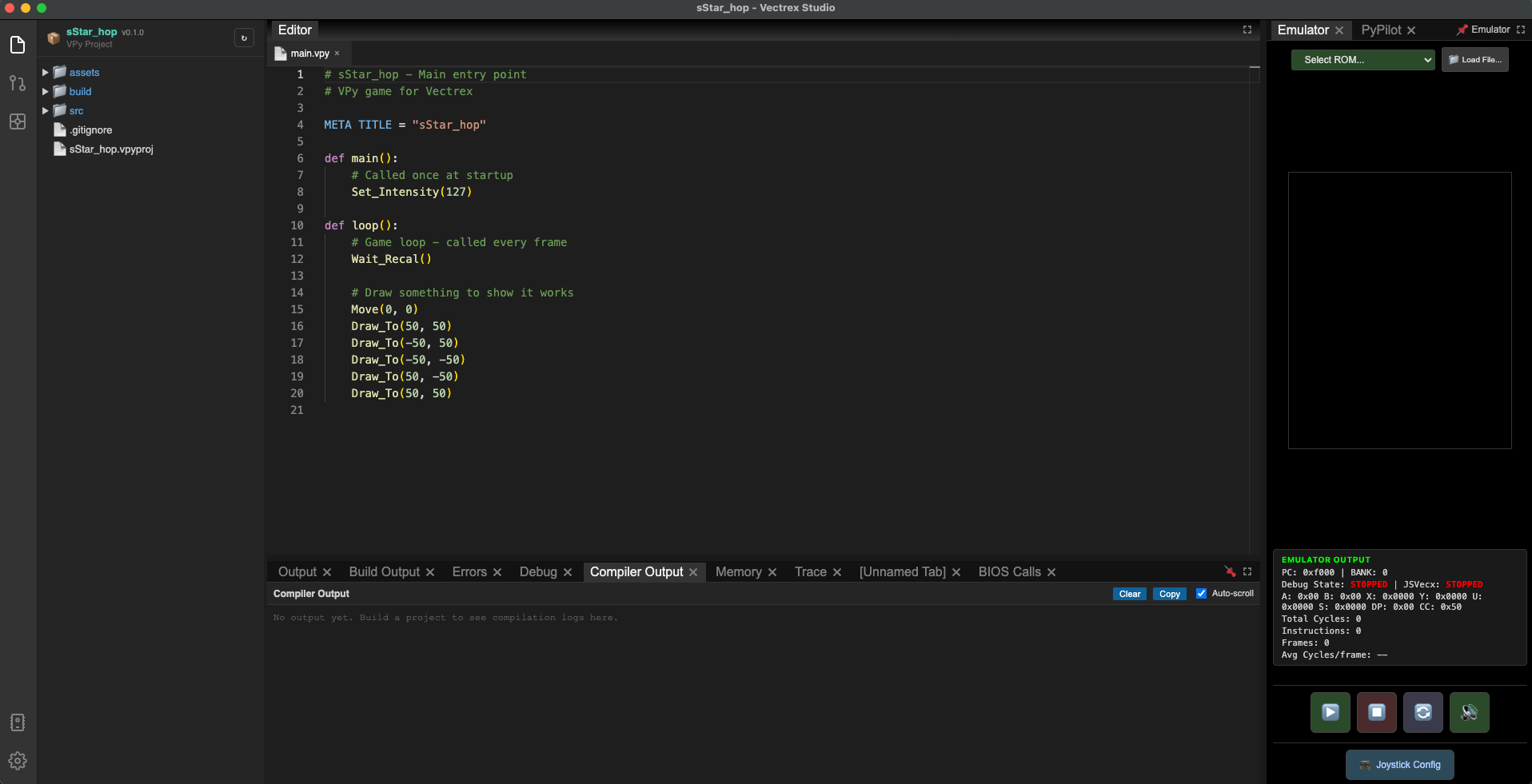Open Settings gear in sidebar

[x=18, y=761]
